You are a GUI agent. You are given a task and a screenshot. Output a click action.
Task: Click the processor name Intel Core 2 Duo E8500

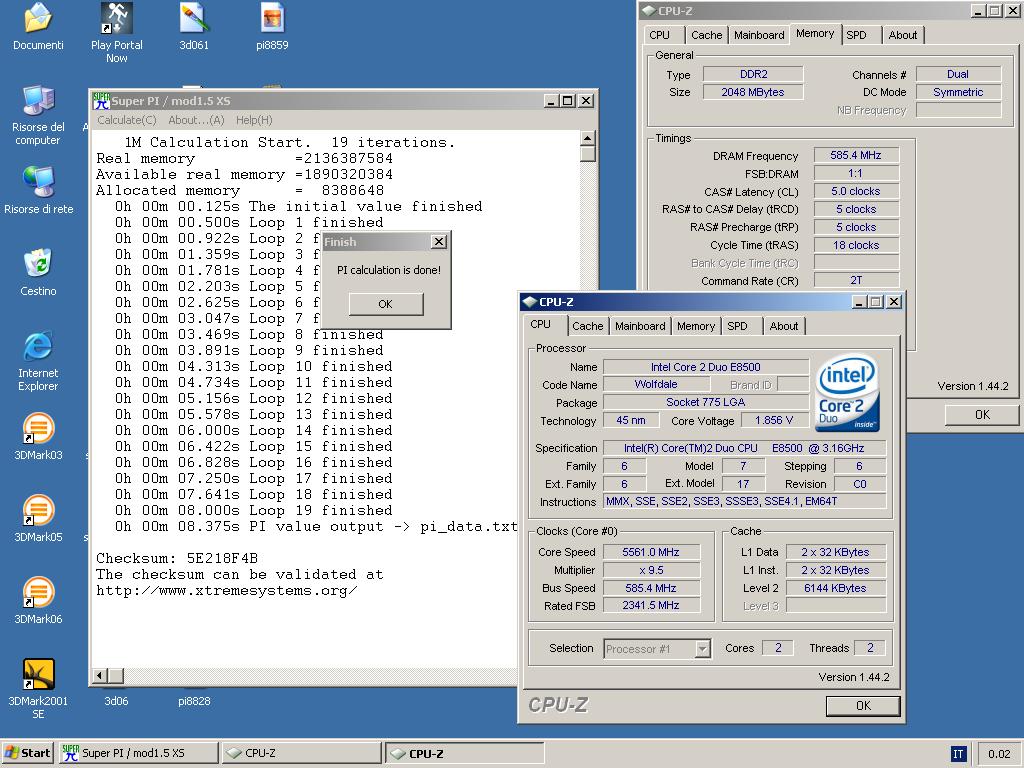click(x=705, y=367)
